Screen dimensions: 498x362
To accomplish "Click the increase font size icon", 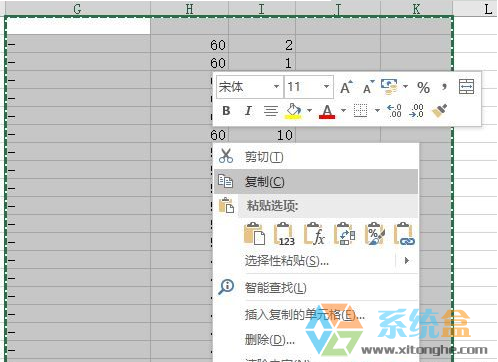I will (x=346, y=87).
